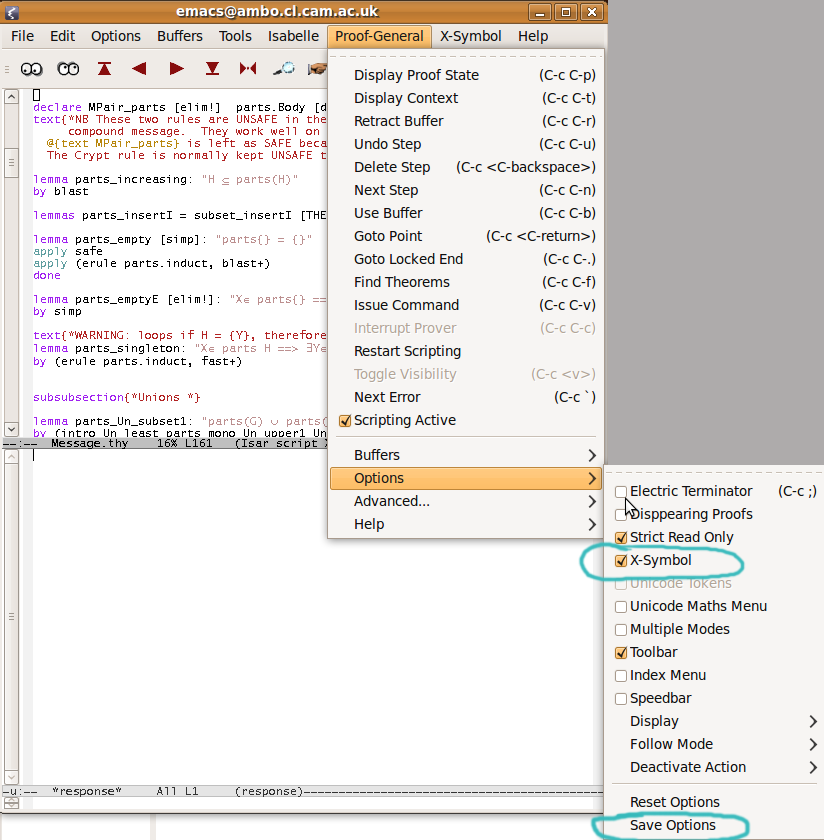
Task: Select Restart Scripting from the menu
Action: point(407,352)
